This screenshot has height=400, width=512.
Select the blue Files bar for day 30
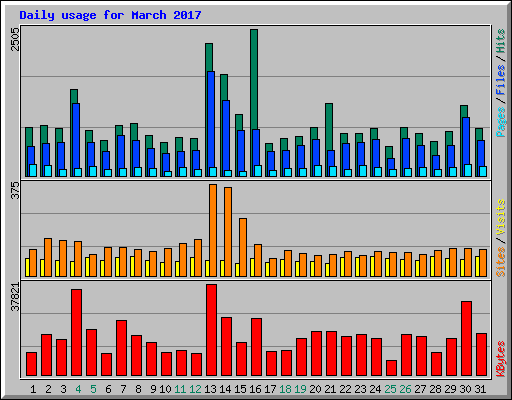(x=466, y=141)
